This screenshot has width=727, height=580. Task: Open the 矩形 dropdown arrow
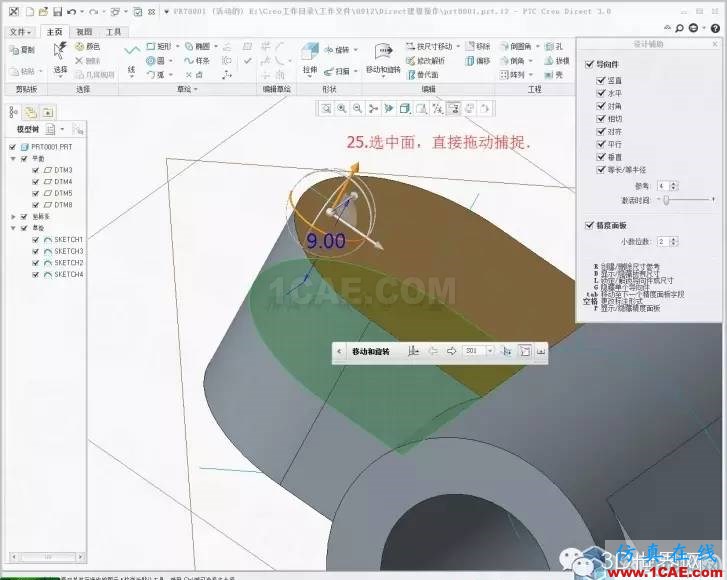pyautogui.click(x=177, y=46)
